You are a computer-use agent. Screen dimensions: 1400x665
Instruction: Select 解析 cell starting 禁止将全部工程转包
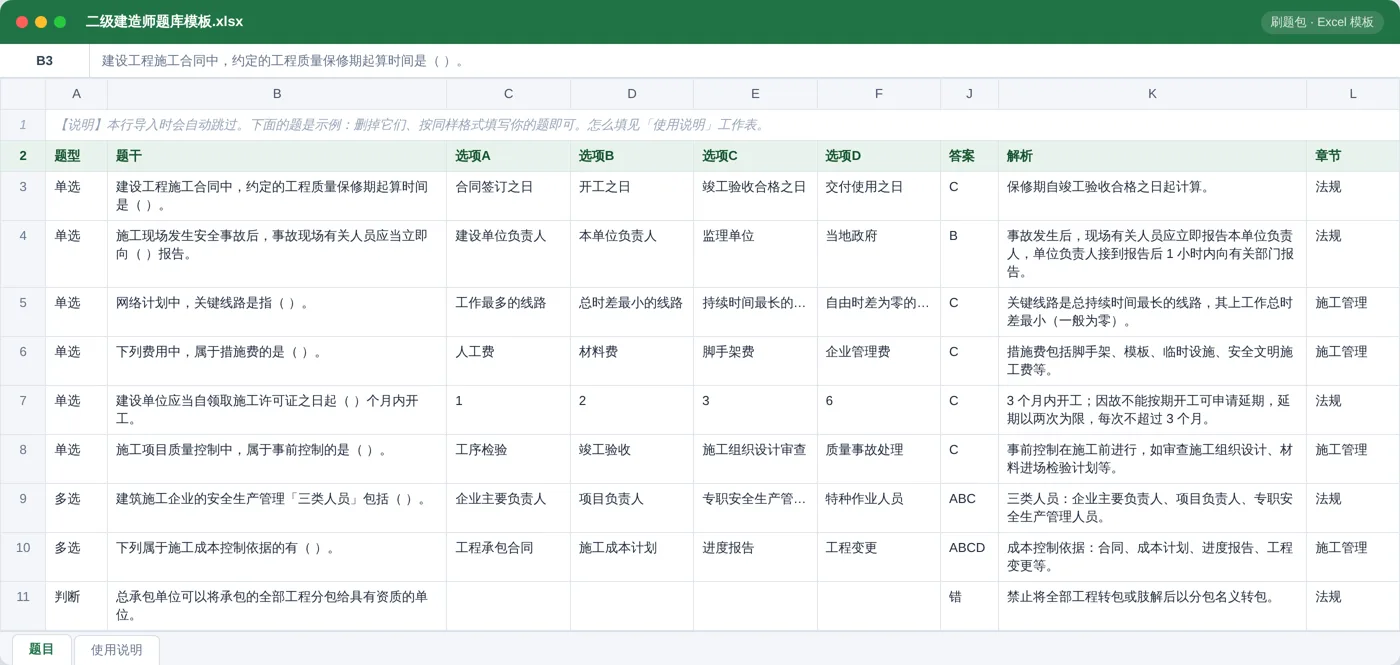click(1152, 606)
